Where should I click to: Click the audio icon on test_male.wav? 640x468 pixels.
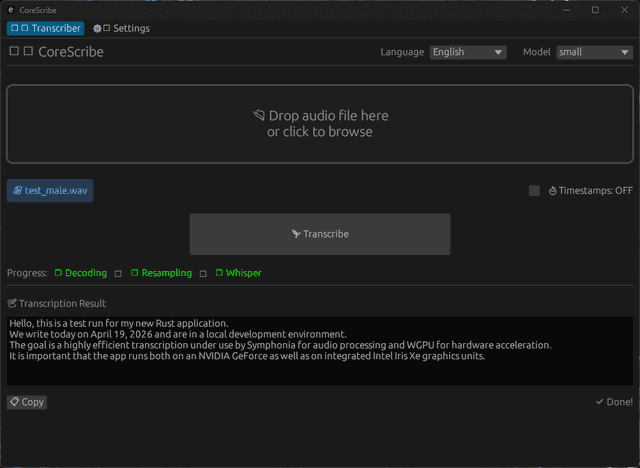18,191
